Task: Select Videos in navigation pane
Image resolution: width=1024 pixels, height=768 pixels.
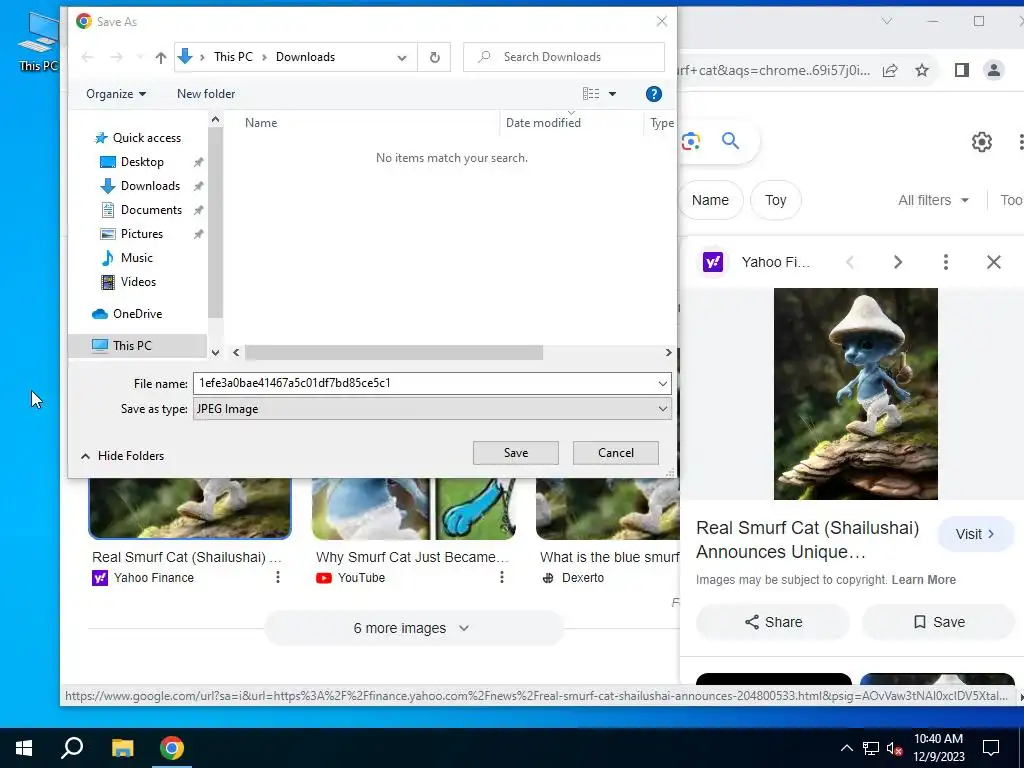Action: (x=138, y=282)
